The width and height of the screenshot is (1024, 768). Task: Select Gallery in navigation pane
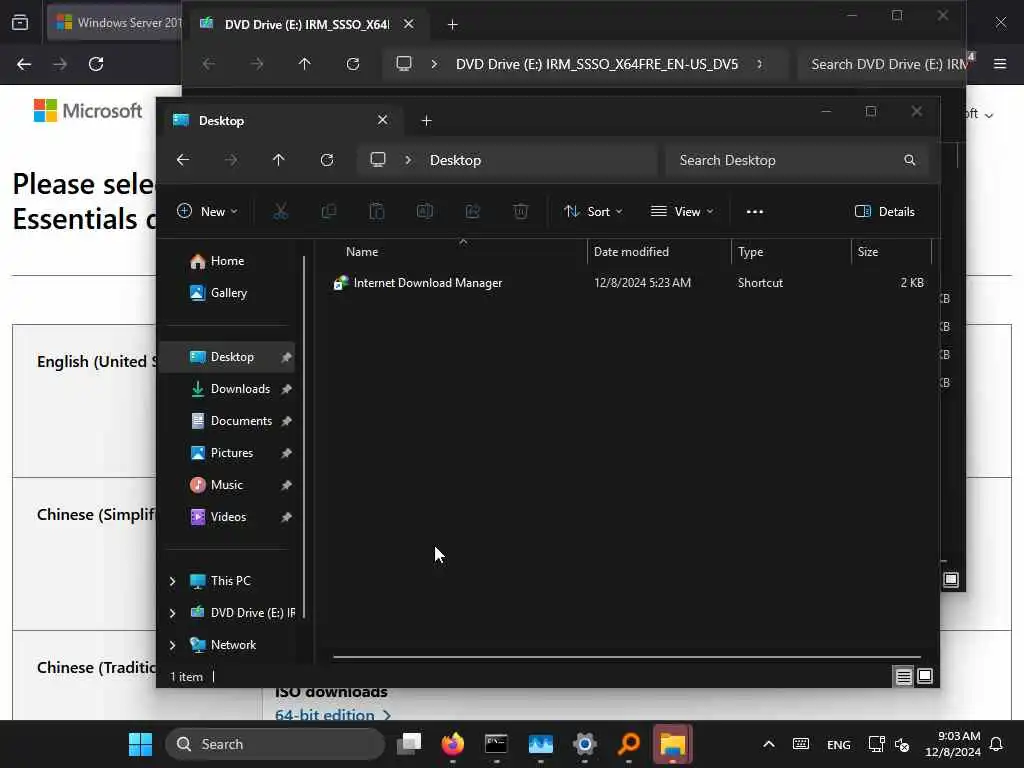[x=227, y=293]
